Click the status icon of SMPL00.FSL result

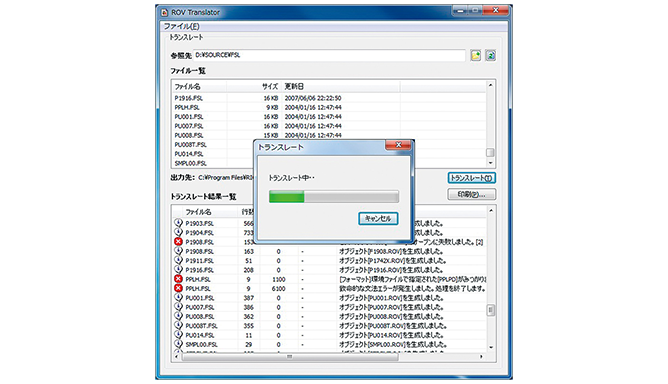click(x=178, y=344)
